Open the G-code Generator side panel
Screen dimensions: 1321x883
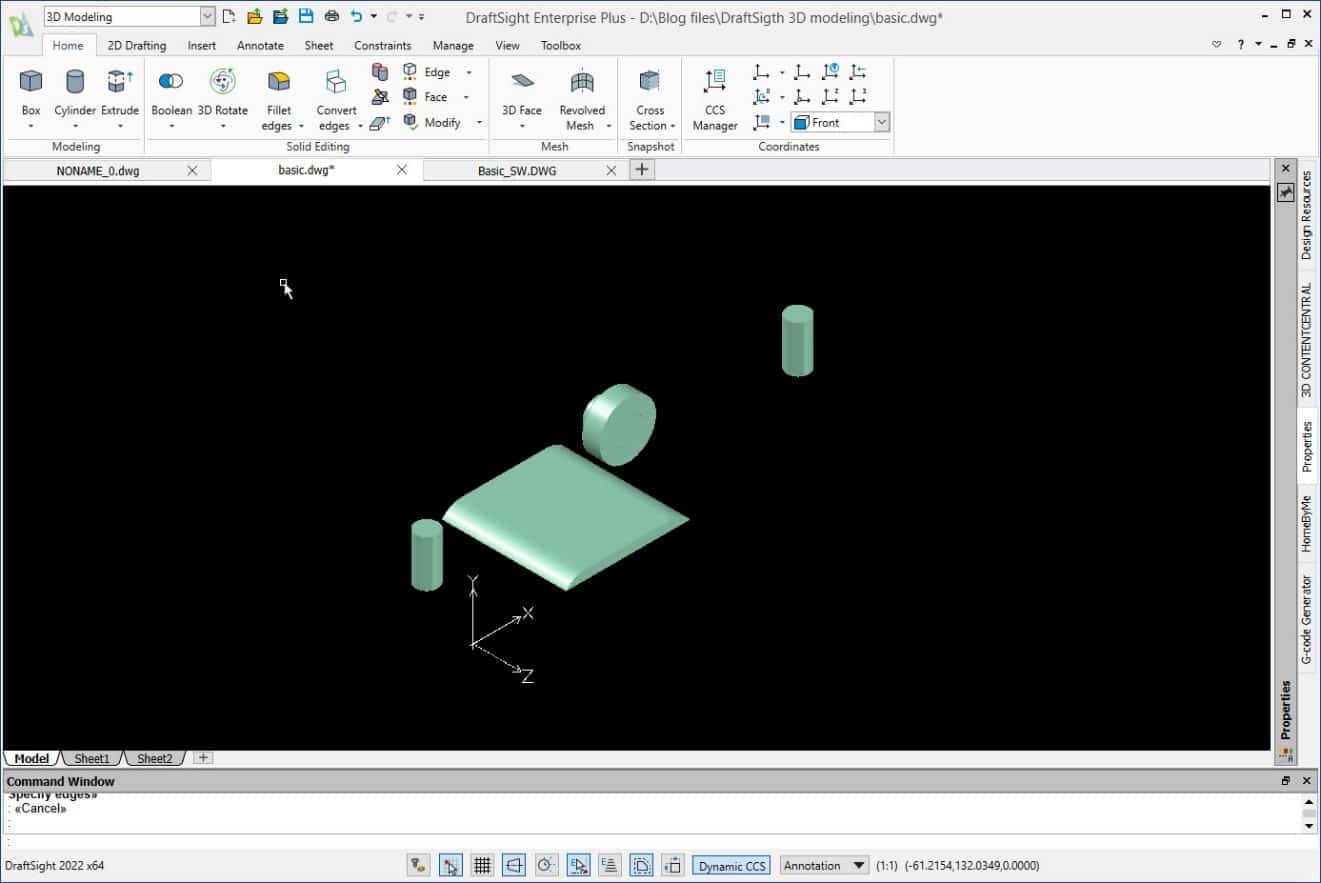tap(1306, 619)
